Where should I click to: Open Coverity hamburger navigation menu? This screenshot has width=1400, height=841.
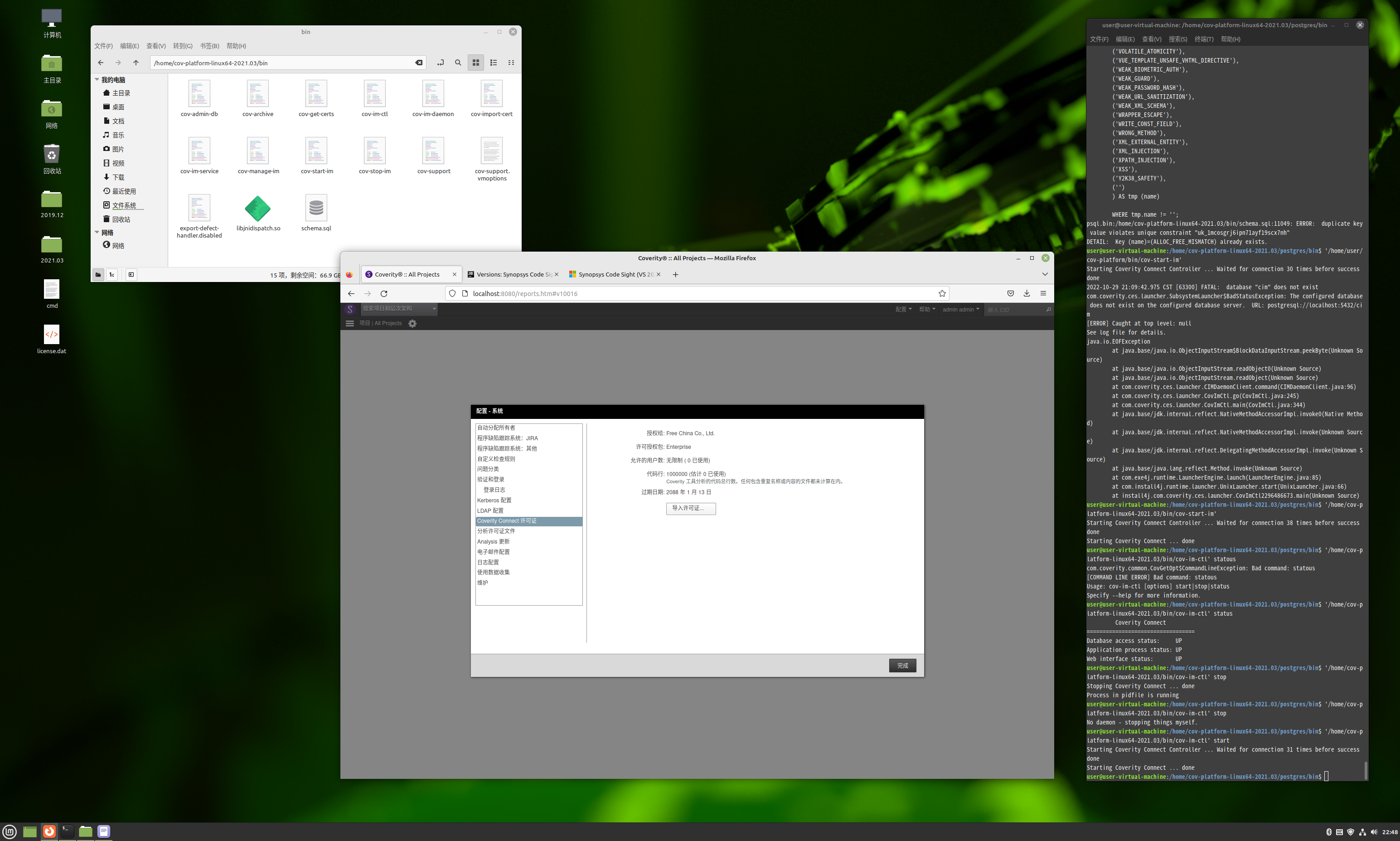pos(350,323)
